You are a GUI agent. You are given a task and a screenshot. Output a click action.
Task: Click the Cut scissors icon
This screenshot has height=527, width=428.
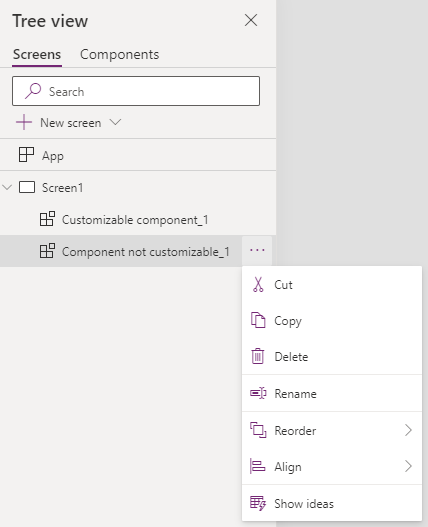pos(258,285)
